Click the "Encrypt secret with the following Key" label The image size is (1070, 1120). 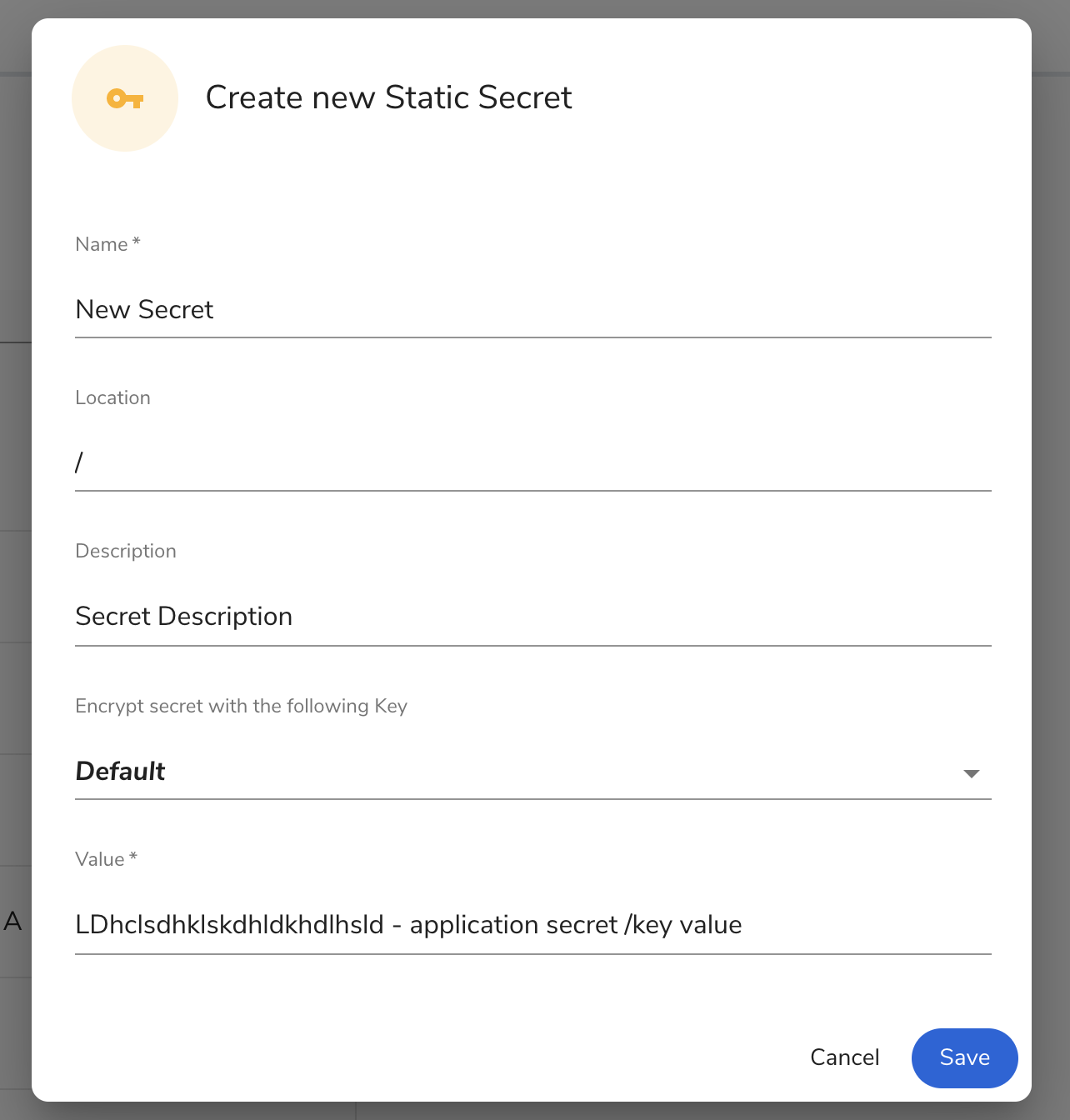pos(241,706)
